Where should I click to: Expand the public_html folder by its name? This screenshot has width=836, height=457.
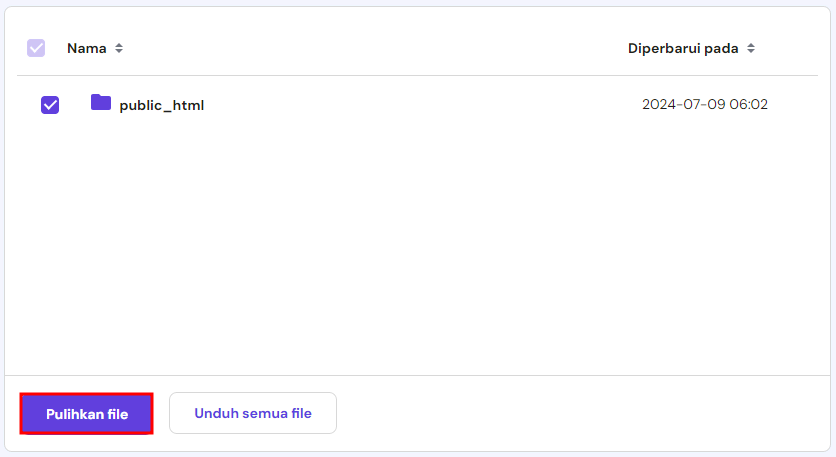161,105
